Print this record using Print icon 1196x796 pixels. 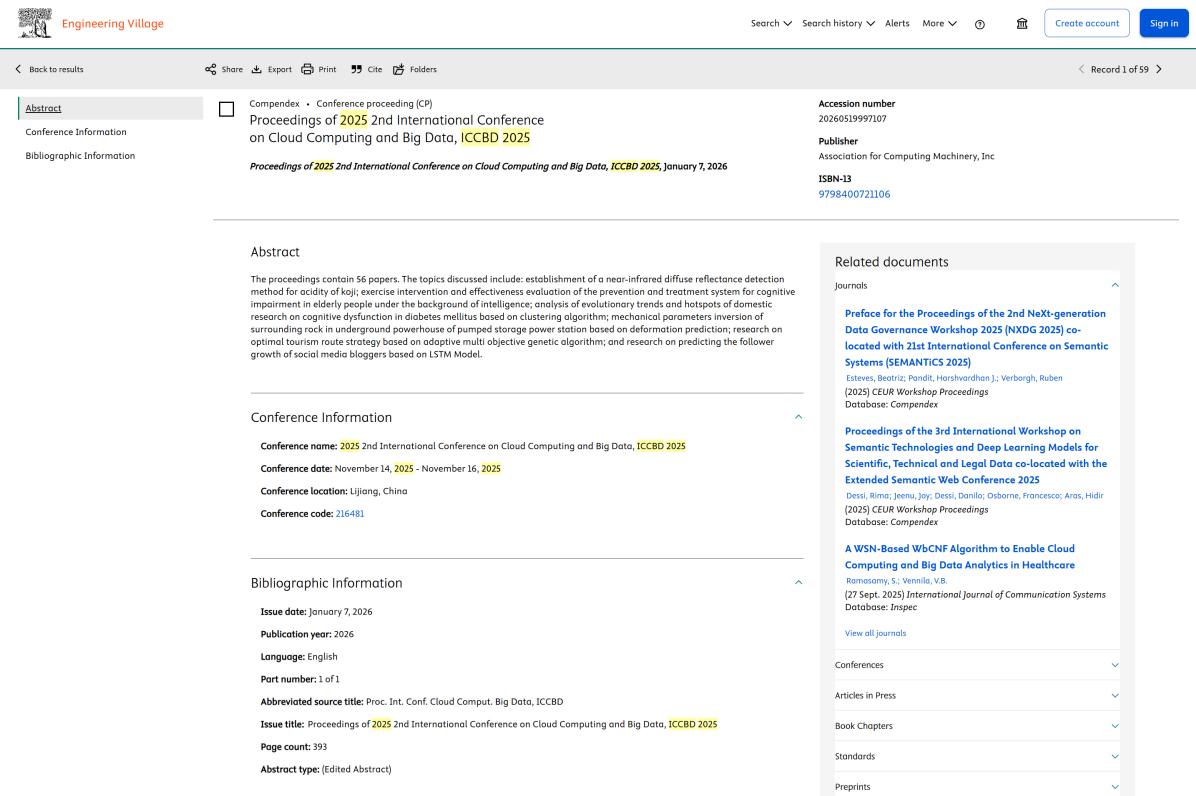click(x=308, y=69)
